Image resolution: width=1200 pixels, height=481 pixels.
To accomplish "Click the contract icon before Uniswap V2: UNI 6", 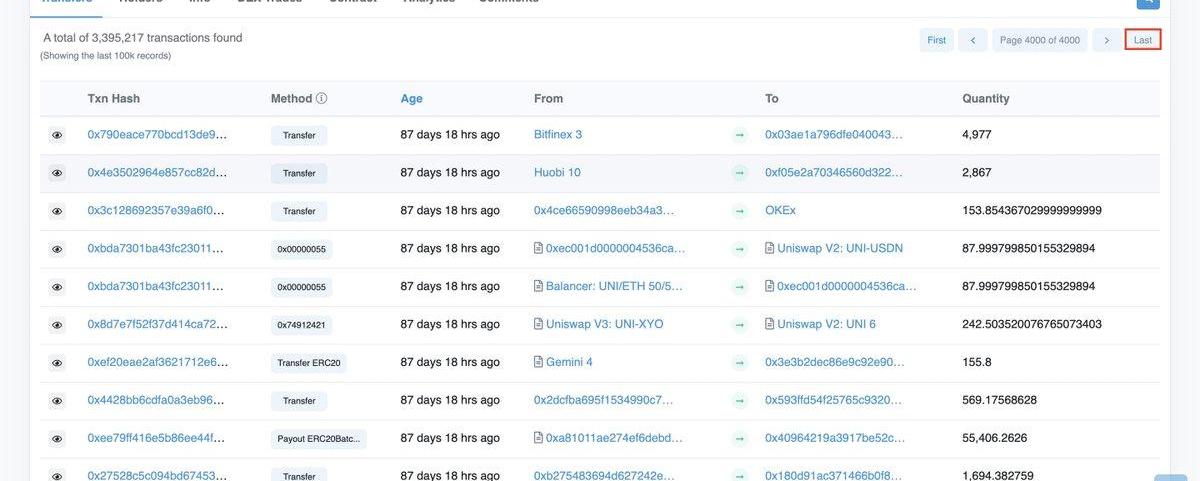I will 770,324.
